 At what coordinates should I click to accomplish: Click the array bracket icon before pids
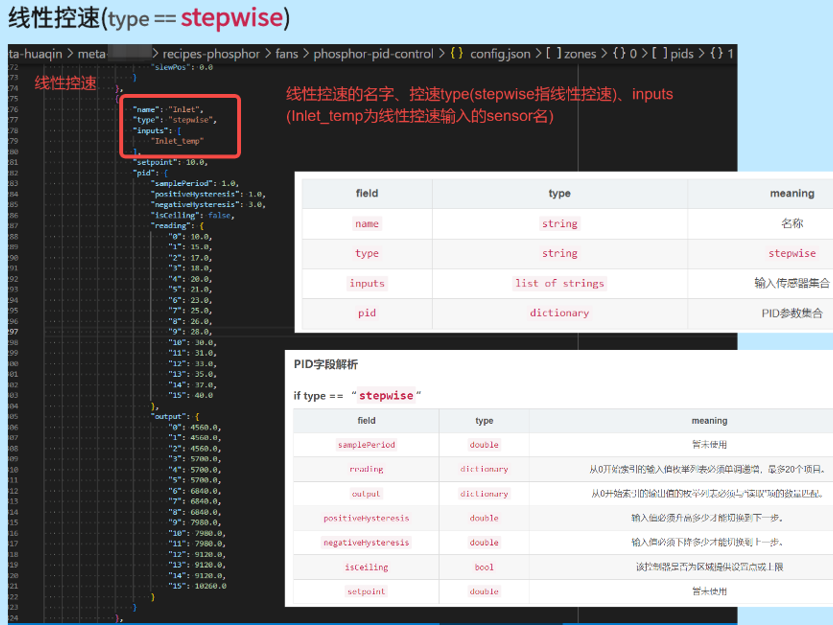(x=660, y=54)
